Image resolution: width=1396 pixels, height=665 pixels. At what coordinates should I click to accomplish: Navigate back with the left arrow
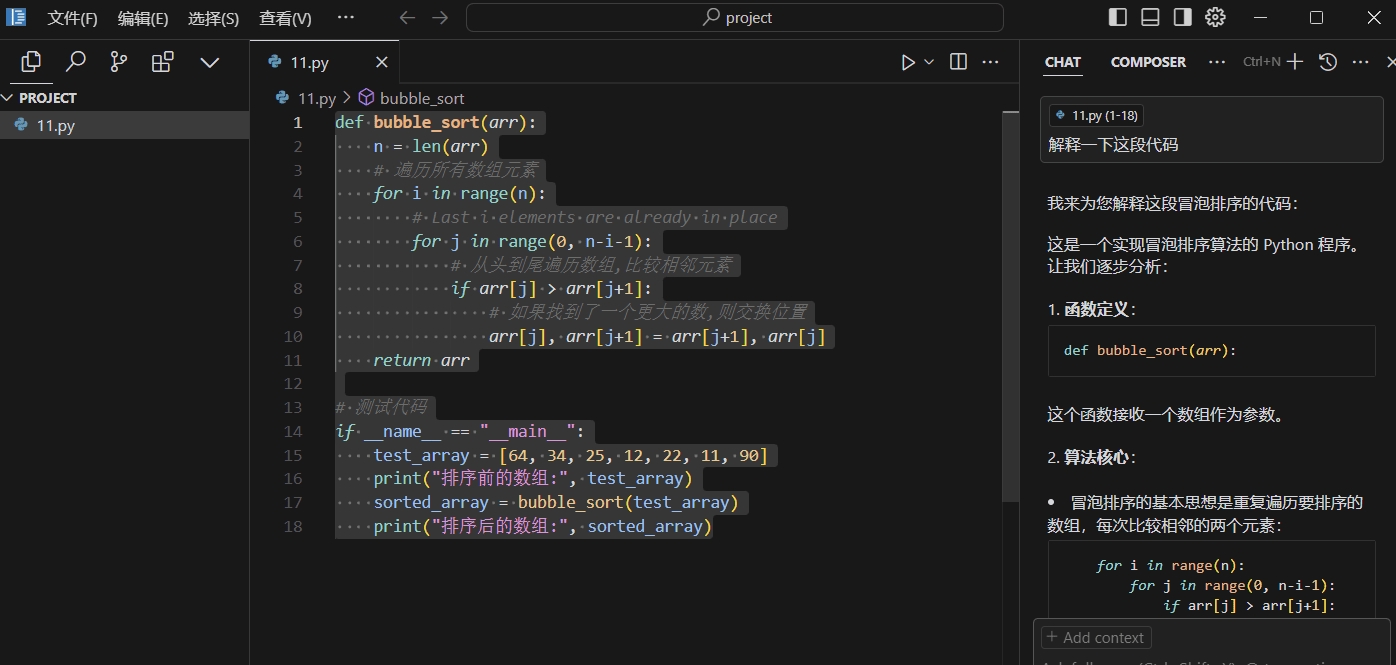[407, 17]
